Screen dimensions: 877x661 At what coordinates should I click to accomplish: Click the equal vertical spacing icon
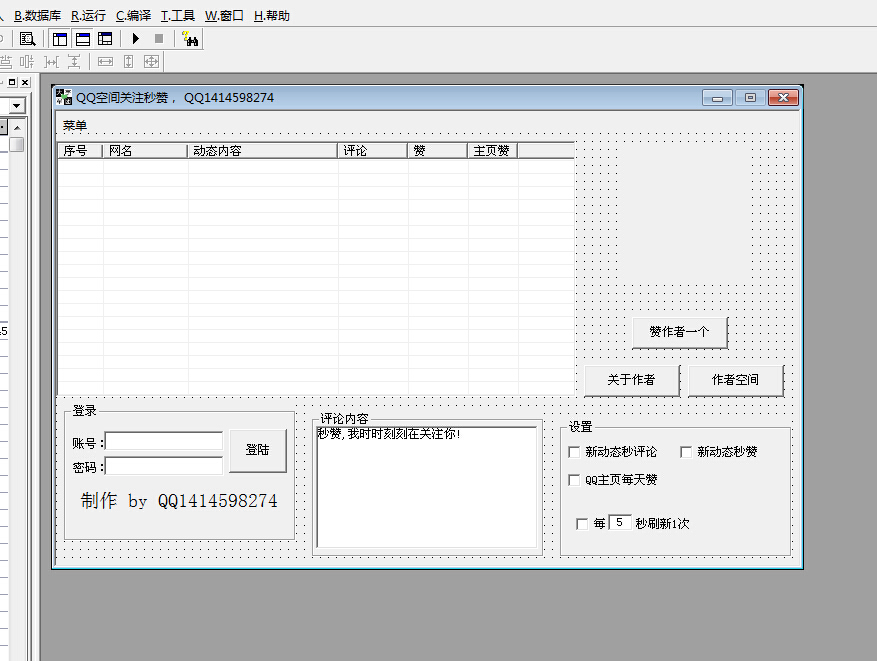(x=74, y=62)
